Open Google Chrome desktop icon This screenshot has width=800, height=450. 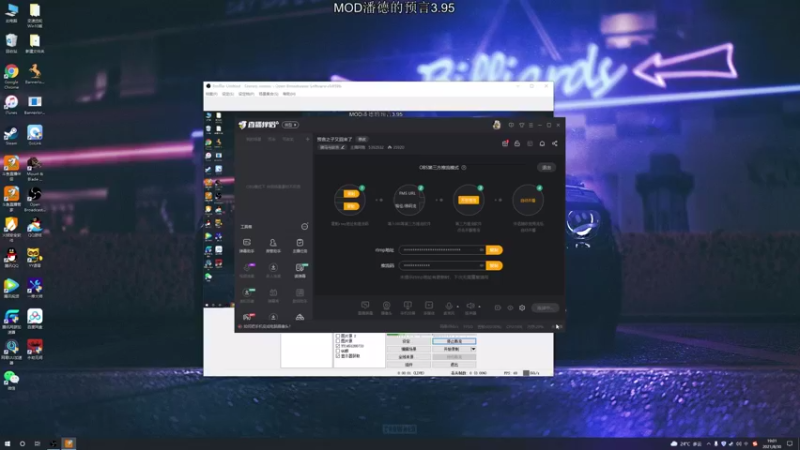point(11,76)
